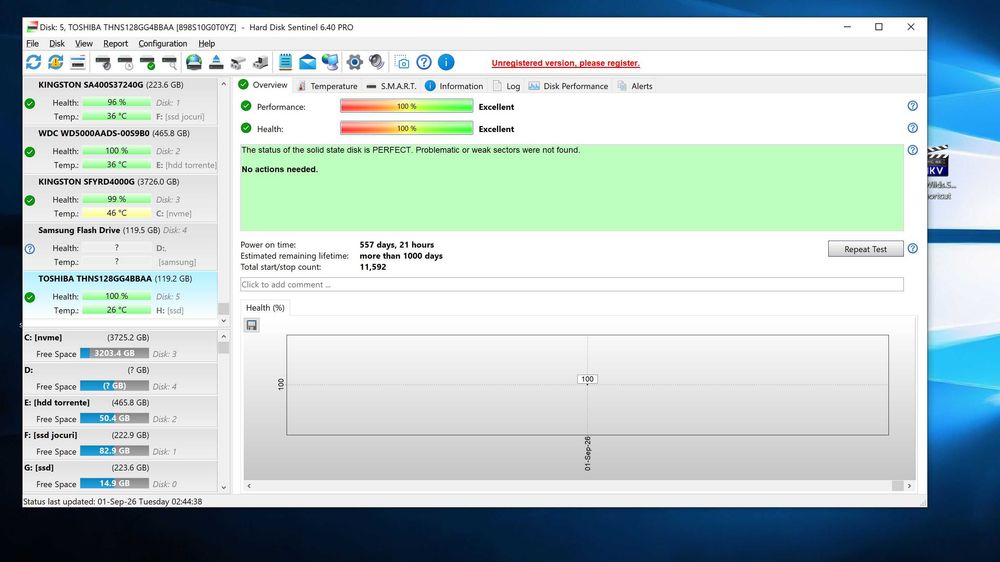
Task: Switch to the Temperature tab
Action: (x=327, y=86)
